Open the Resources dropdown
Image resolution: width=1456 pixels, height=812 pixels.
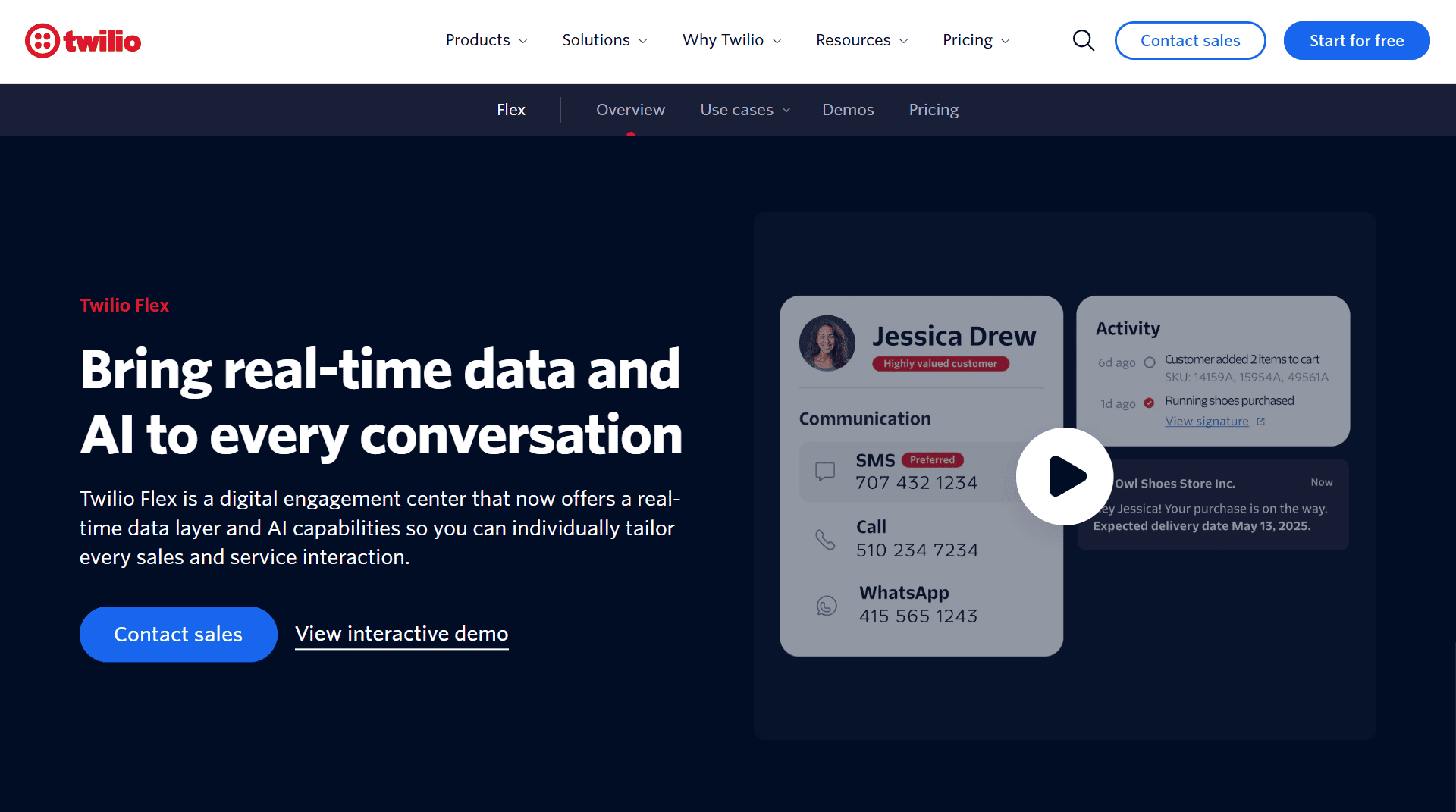coord(861,40)
